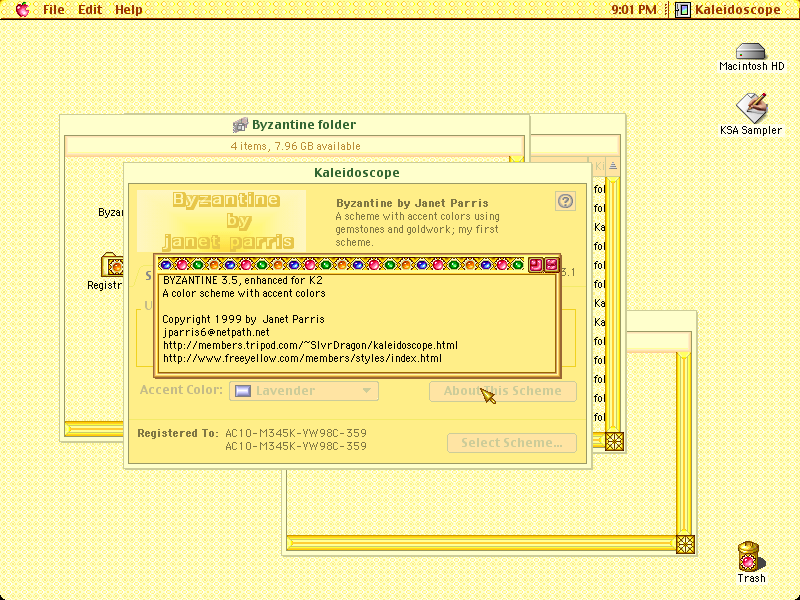Viewport: 800px width, 600px height.
Task: Click the collapse box on the gem title bar
Action: (x=552, y=264)
